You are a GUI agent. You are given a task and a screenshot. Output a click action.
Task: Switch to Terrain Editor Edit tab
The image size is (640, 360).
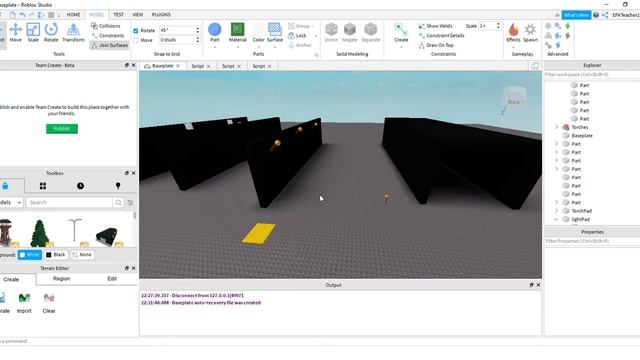pyautogui.click(x=112, y=279)
